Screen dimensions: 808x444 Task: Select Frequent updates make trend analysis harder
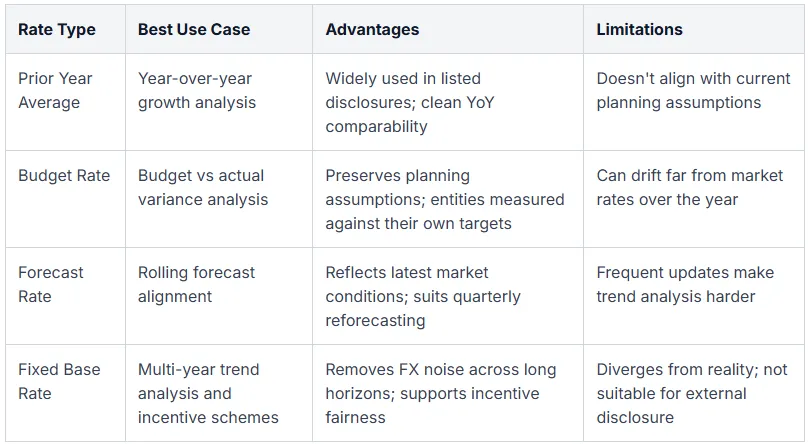coord(694,296)
